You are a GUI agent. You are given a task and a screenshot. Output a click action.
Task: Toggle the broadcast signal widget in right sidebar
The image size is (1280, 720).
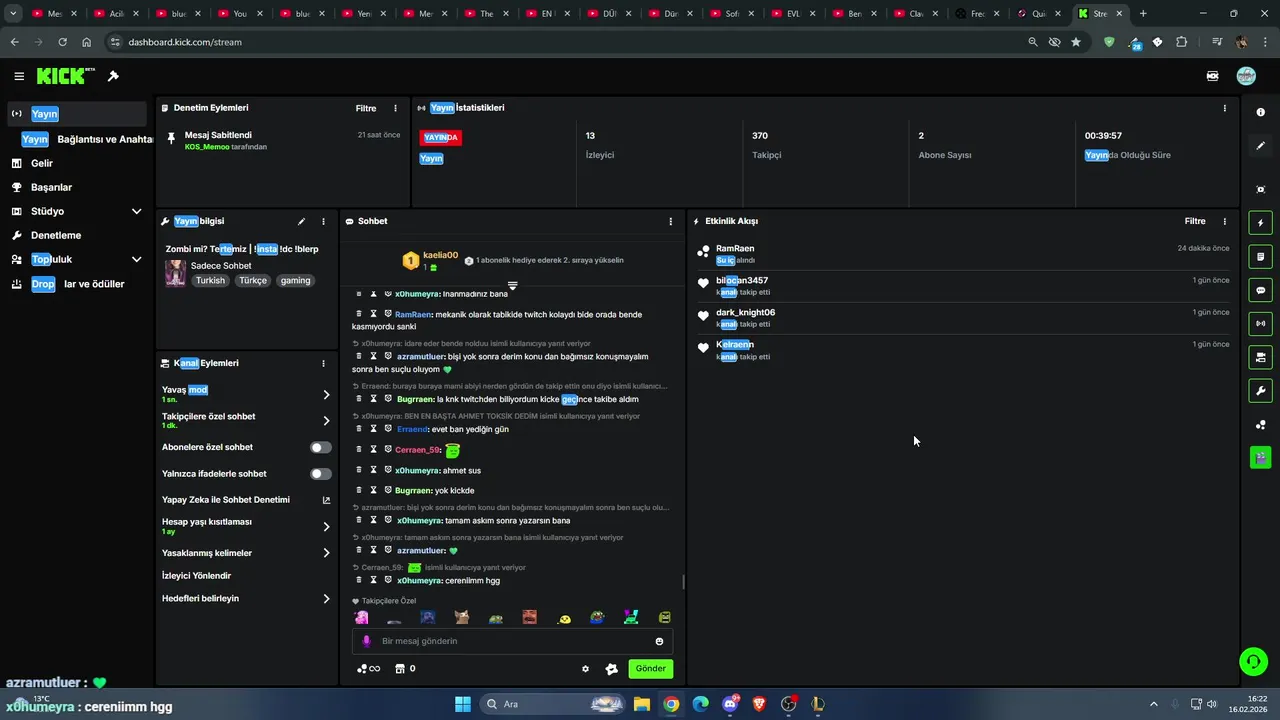(1260, 323)
